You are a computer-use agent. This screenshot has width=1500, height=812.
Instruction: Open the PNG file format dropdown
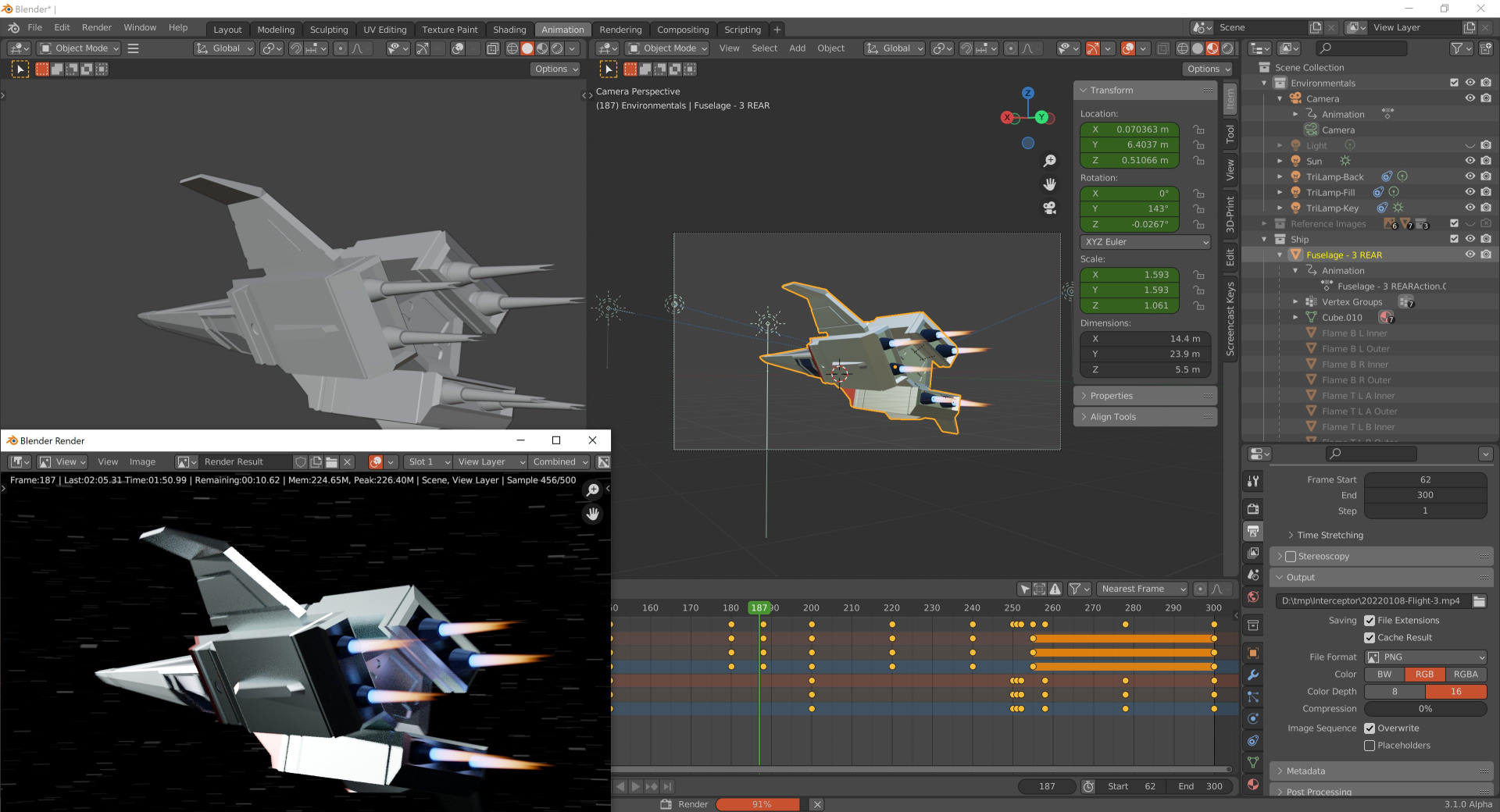[1425, 657]
